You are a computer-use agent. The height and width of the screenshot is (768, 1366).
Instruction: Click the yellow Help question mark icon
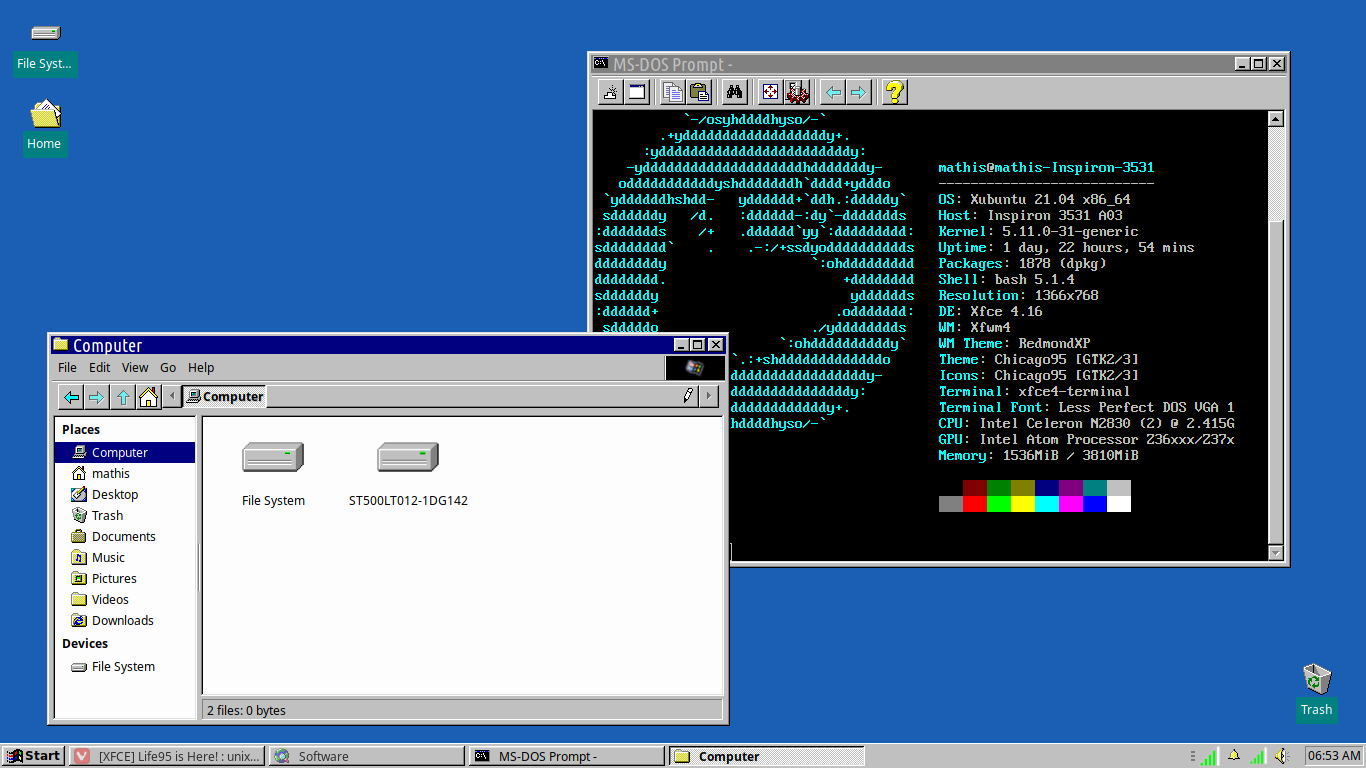[893, 91]
